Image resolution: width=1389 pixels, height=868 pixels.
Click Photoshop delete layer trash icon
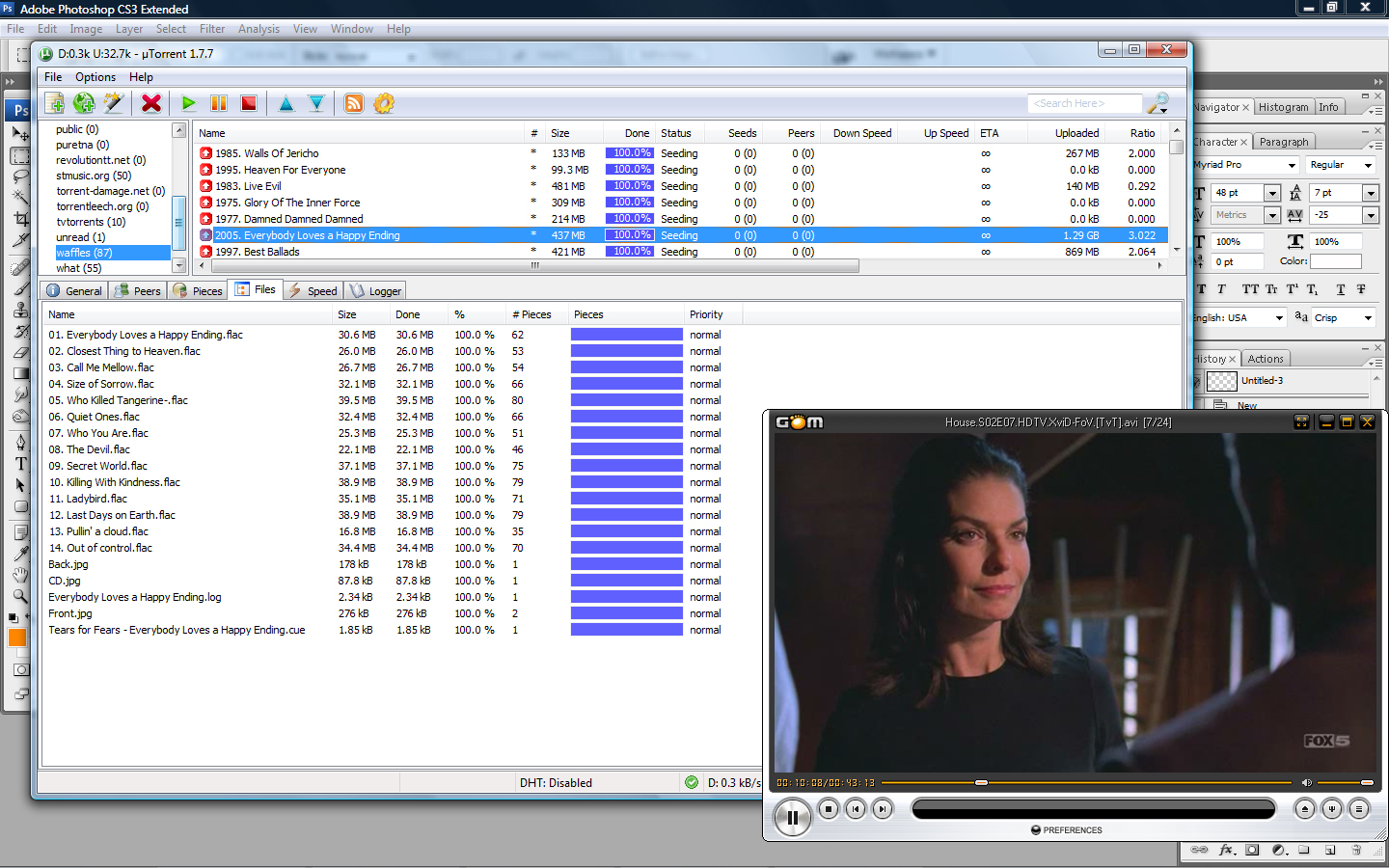1356,850
